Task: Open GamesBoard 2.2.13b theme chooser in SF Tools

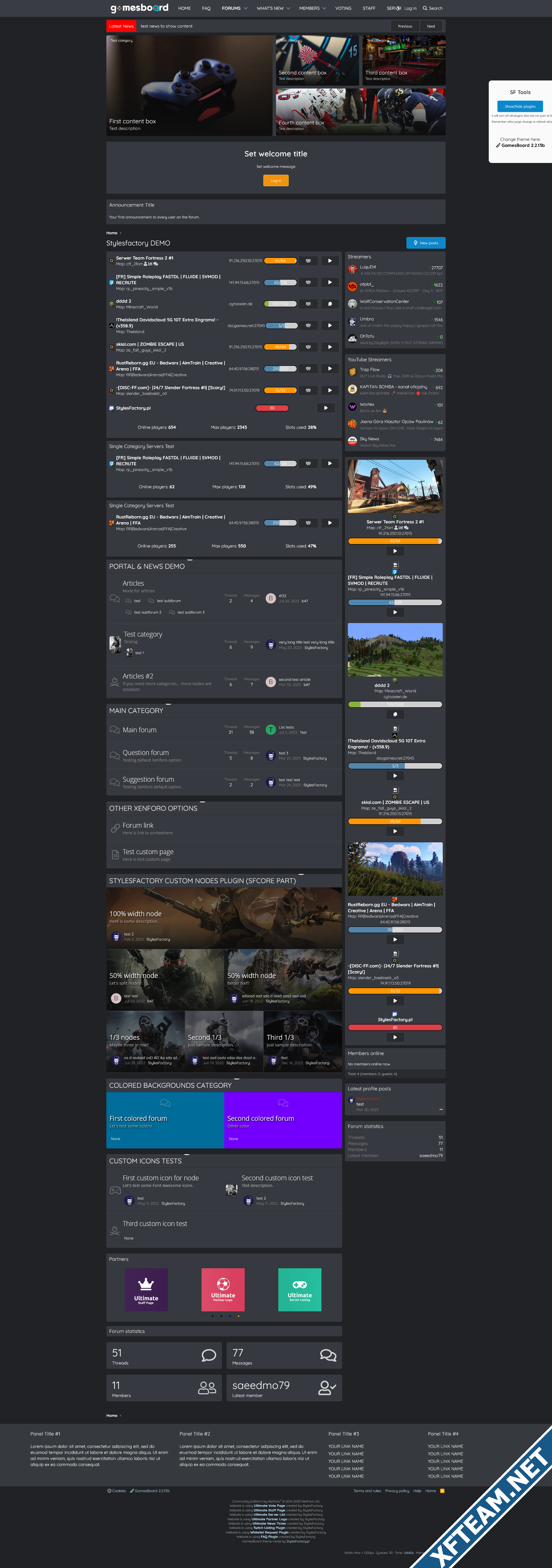Action: (x=520, y=145)
